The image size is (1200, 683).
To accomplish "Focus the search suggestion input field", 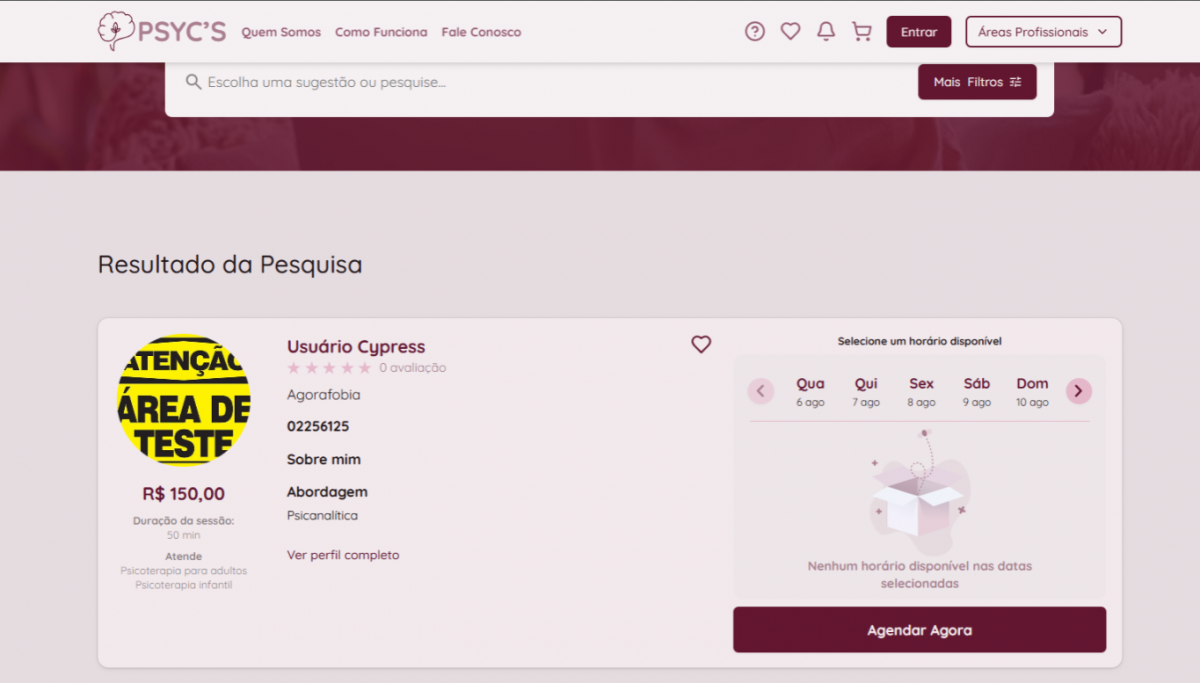I will [x=550, y=82].
